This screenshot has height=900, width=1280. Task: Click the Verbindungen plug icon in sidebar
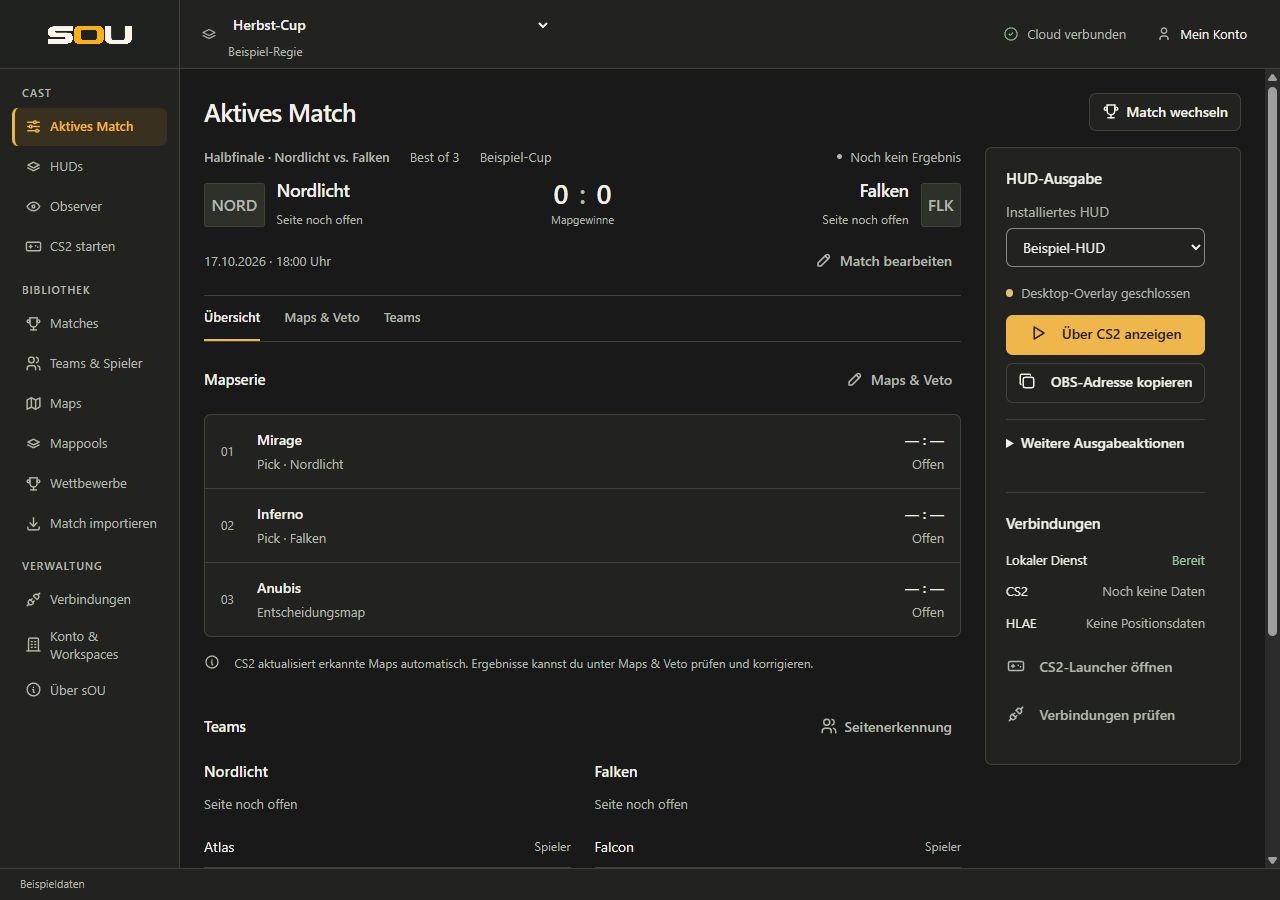[33, 600]
